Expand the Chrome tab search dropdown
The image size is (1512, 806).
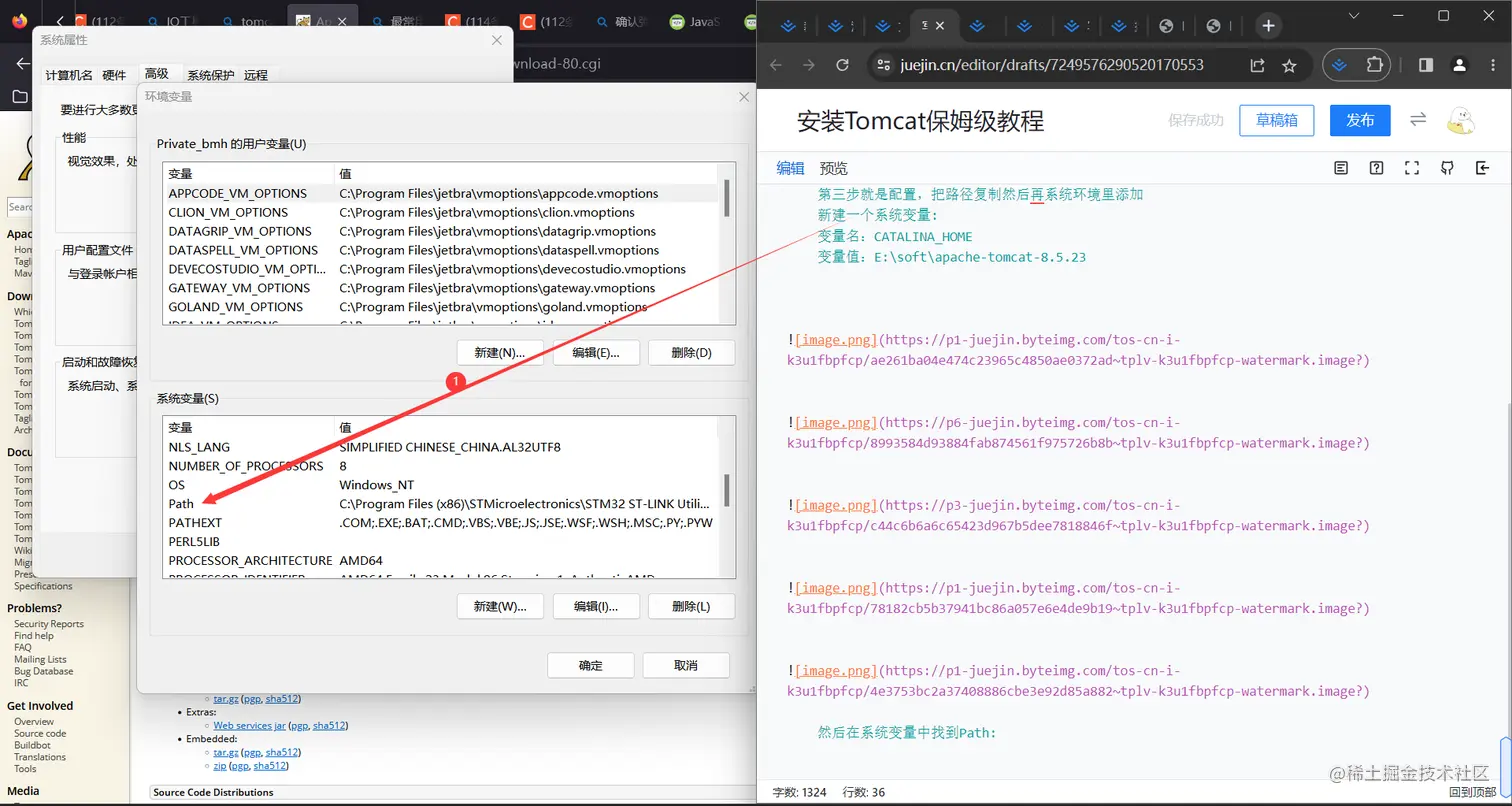coord(1354,15)
